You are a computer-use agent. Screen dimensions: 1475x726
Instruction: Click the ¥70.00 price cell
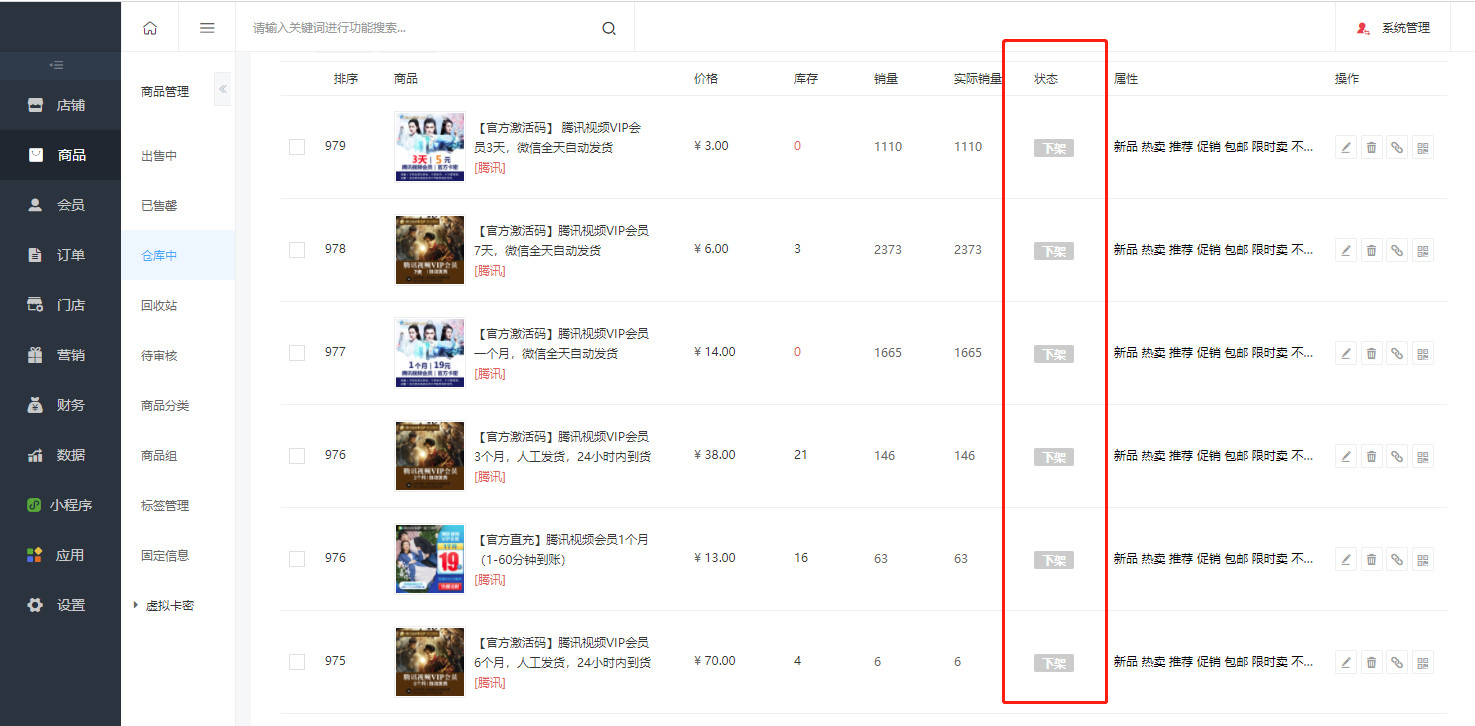[714, 661]
